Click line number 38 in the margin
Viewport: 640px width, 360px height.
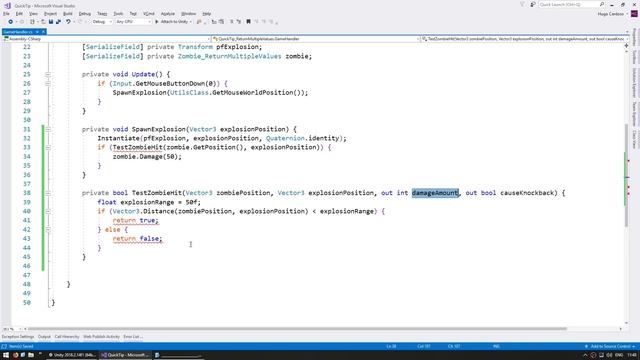click(27, 193)
